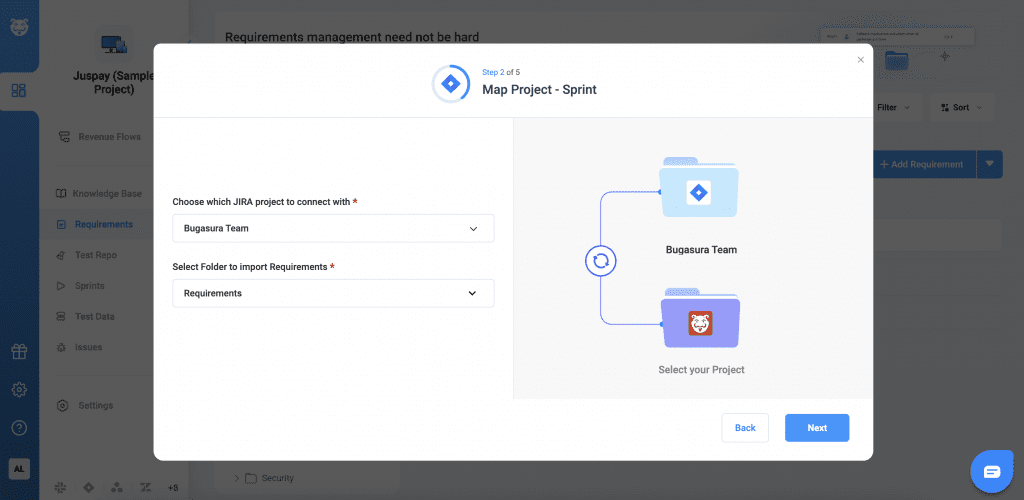Viewport: 1024px width, 500px height.
Task: Open the JIRA project dropdown
Action: click(x=333, y=228)
